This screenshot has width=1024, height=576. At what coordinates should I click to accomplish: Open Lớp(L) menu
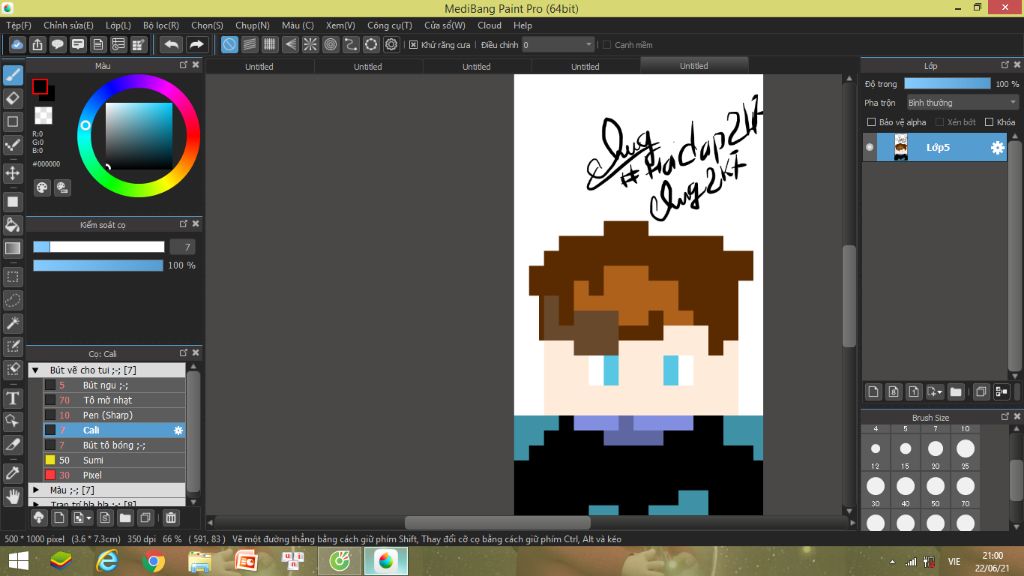click(118, 25)
